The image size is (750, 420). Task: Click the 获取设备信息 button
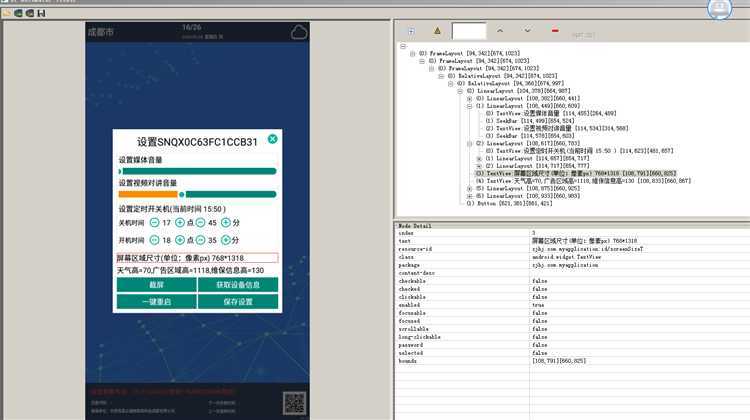click(238, 285)
